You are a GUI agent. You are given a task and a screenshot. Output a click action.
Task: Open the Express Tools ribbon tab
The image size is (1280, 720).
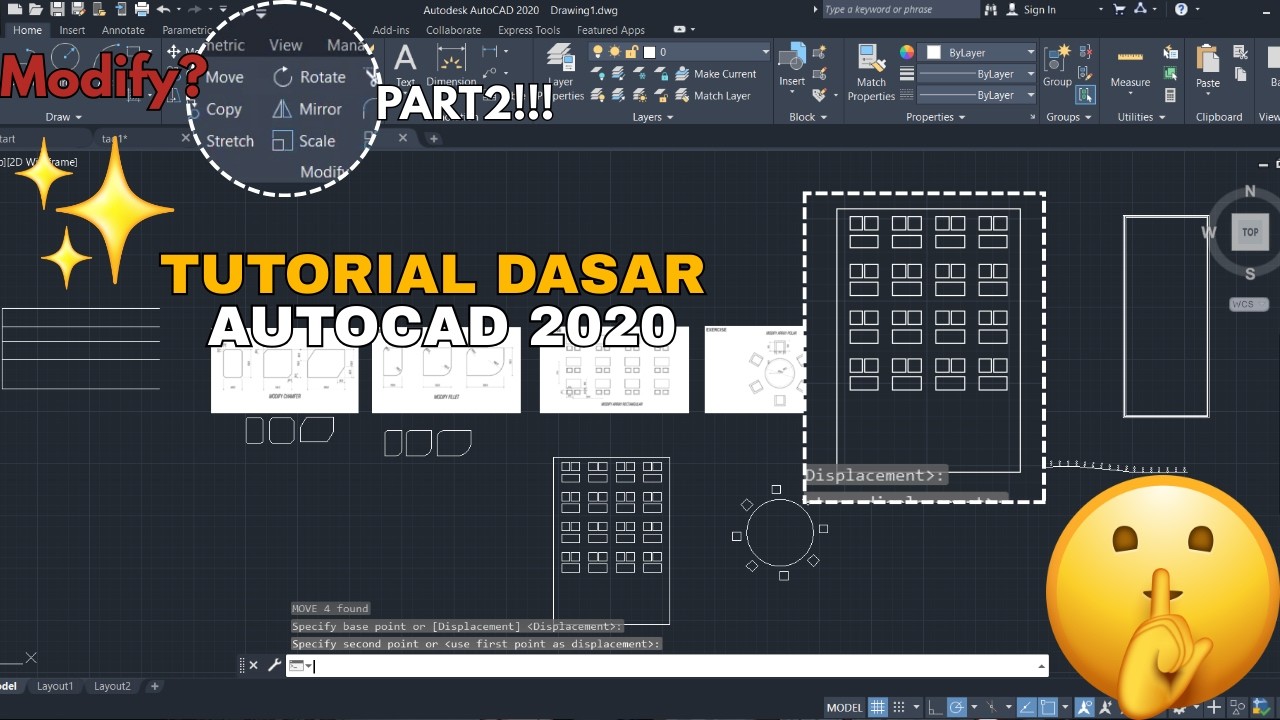[x=529, y=30]
